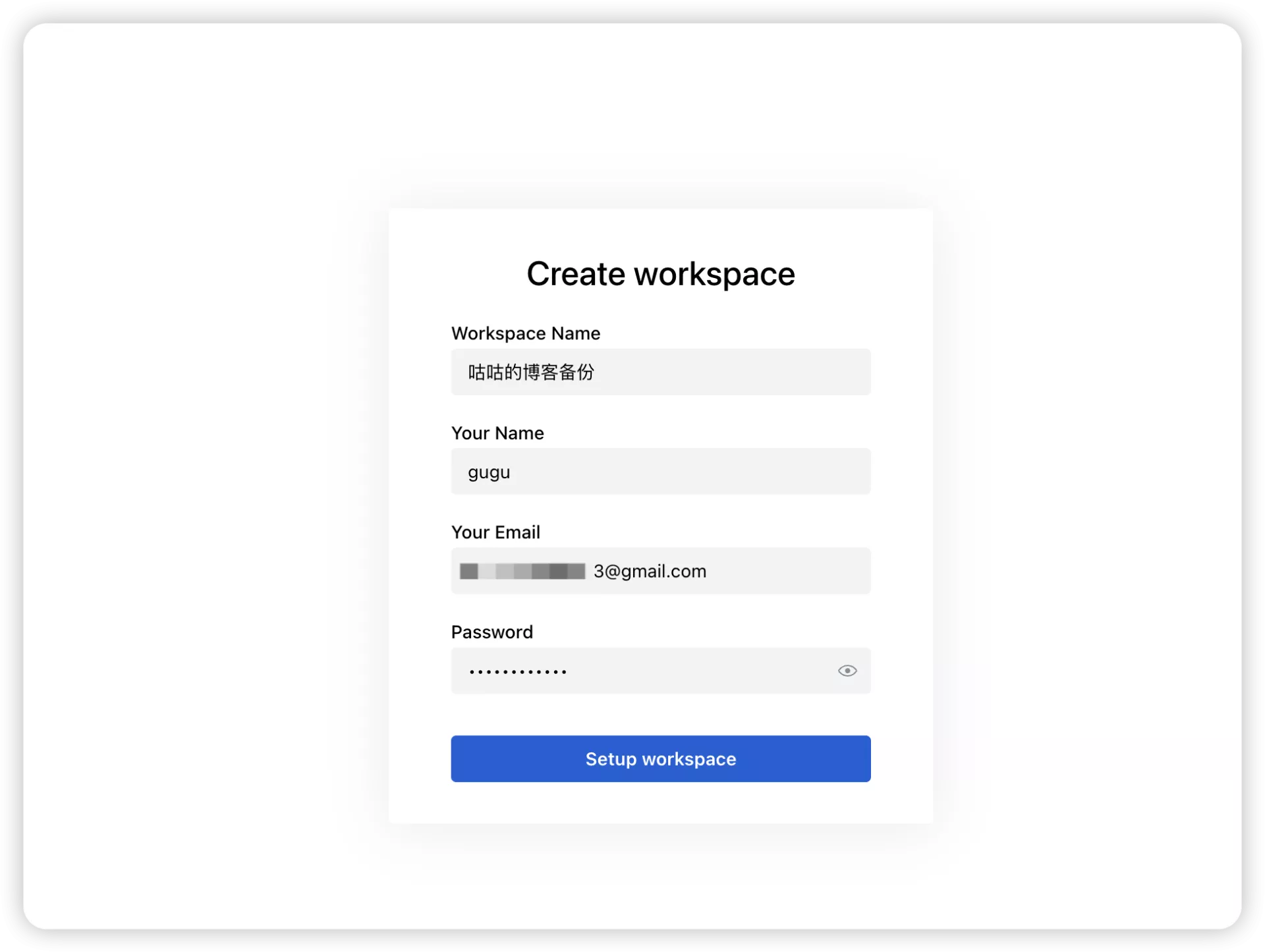Screen dimensions: 1265x952
Task: Click the Password label text
Action: [492, 632]
